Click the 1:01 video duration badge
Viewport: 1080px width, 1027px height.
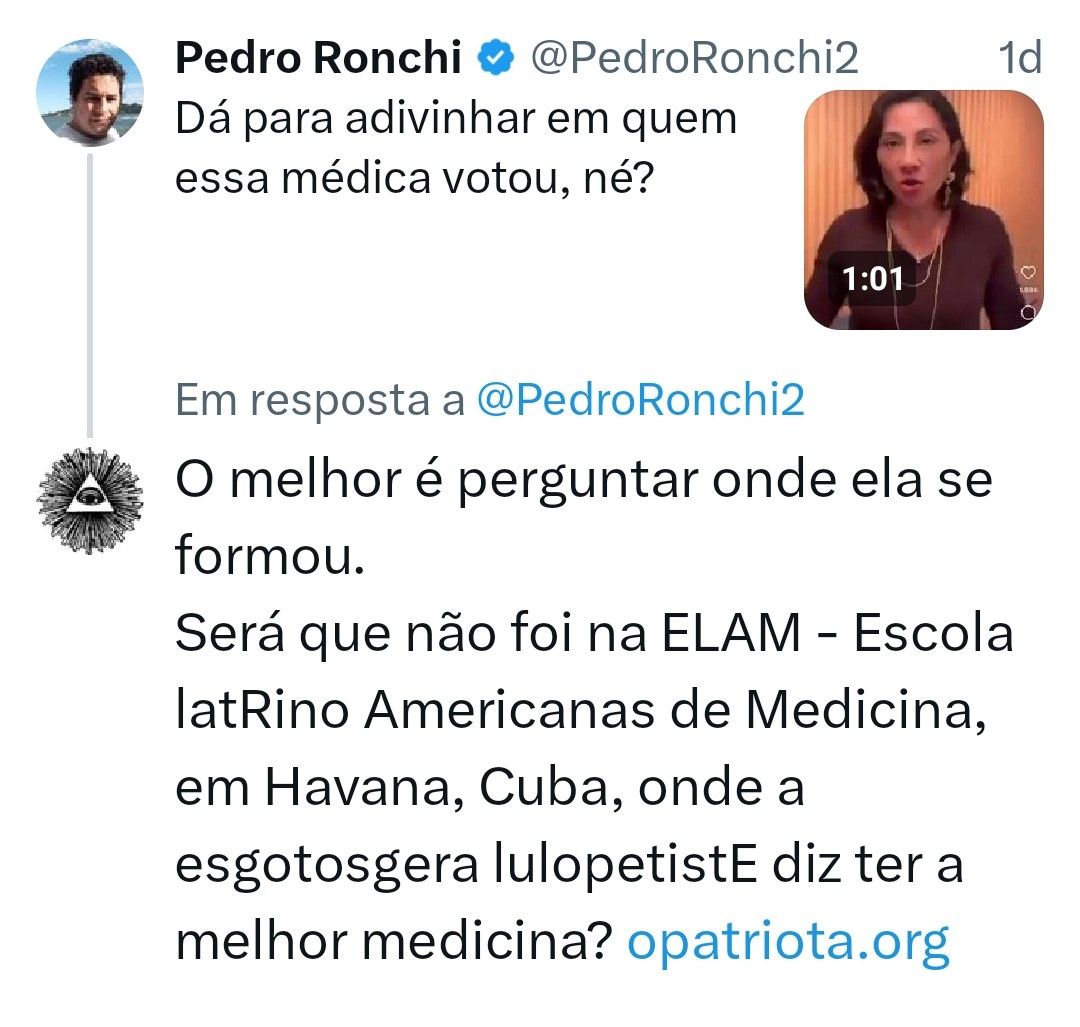pos(872,278)
